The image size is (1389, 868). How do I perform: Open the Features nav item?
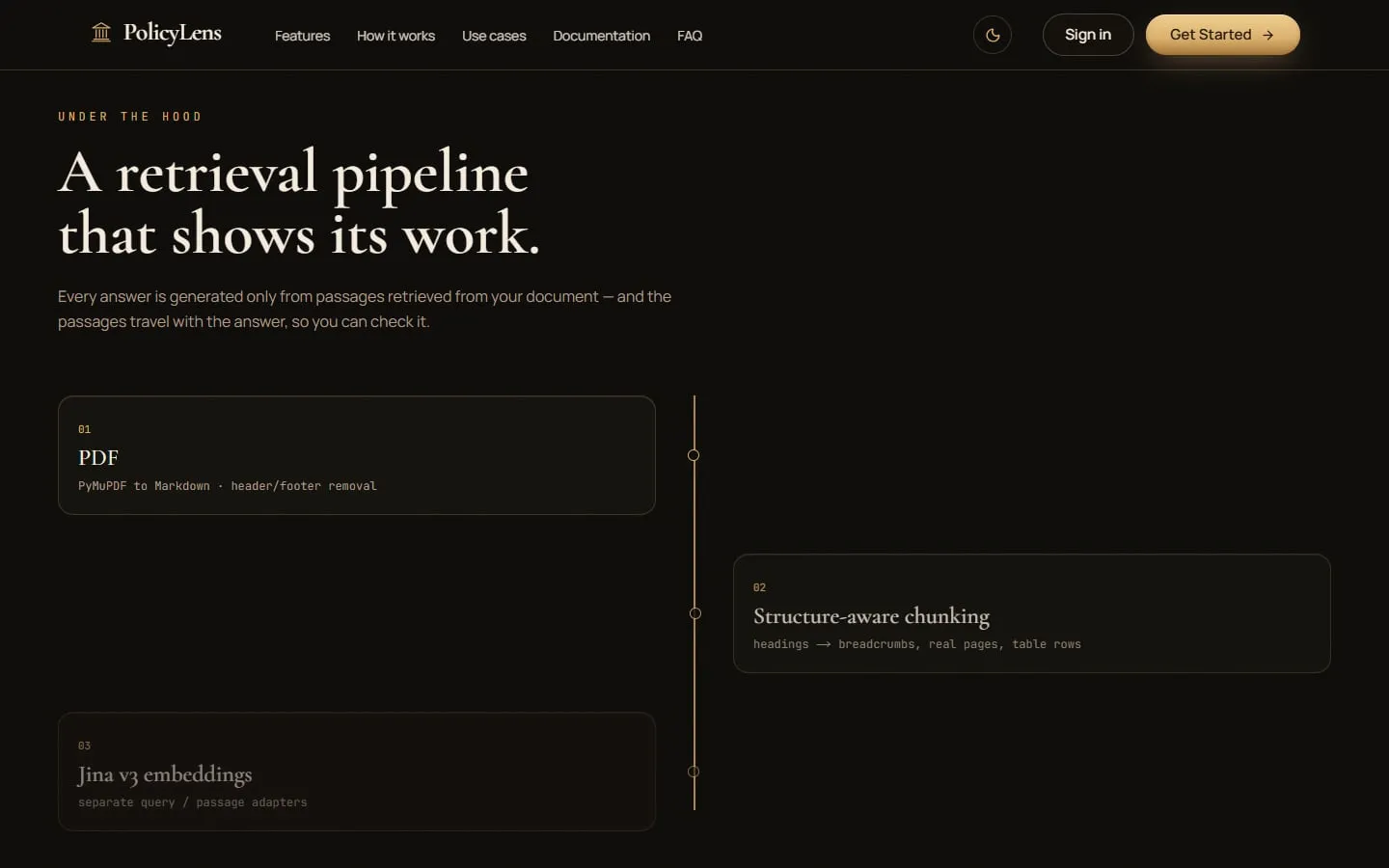(x=302, y=36)
